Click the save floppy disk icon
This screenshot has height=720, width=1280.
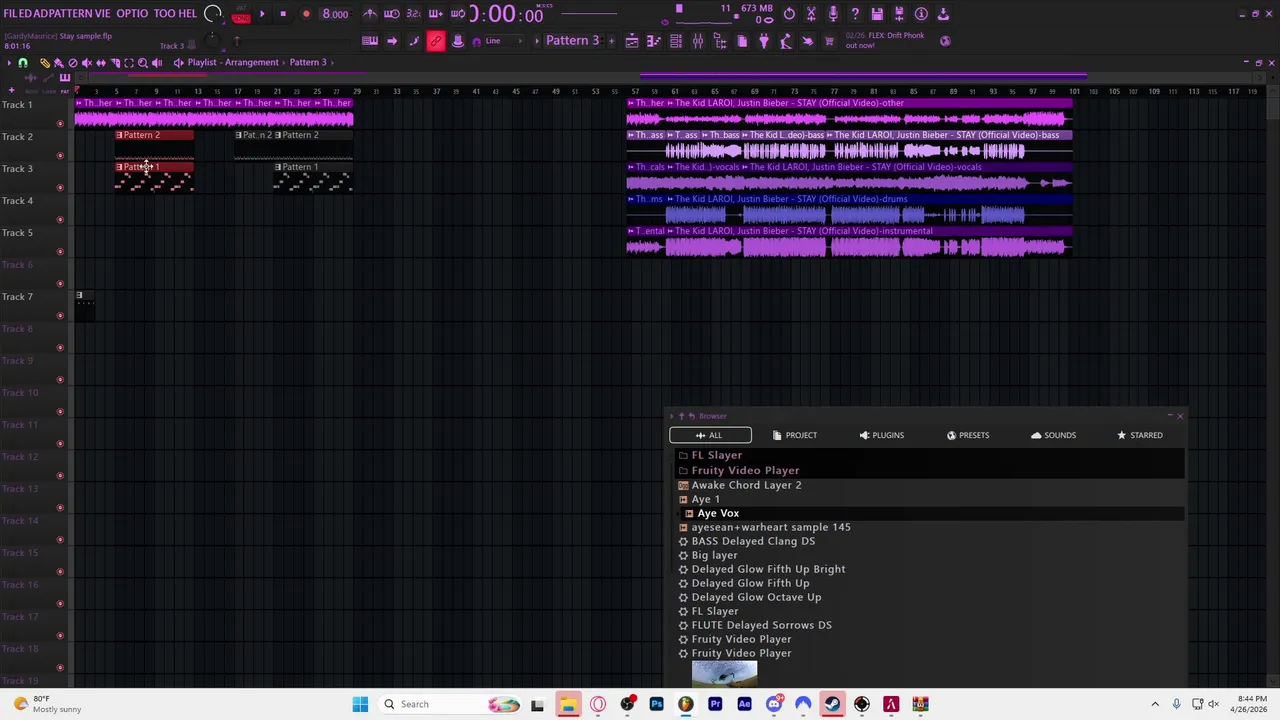877,14
